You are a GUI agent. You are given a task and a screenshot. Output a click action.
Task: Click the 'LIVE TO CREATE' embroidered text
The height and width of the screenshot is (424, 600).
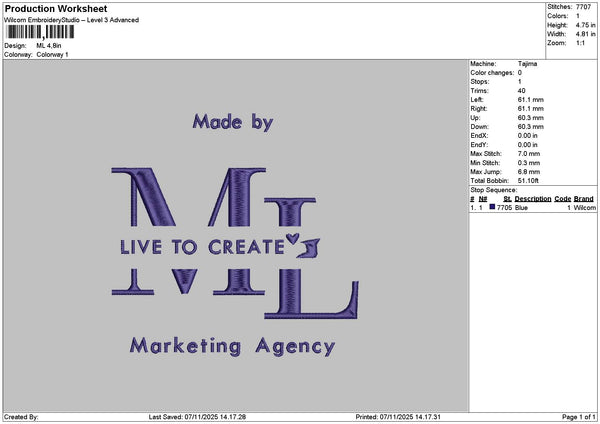tap(202, 247)
